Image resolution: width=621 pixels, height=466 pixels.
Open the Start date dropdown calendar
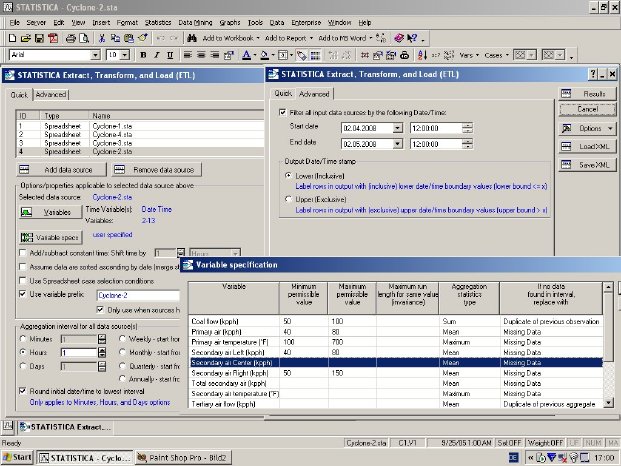pyautogui.click(x=398, y=127)
